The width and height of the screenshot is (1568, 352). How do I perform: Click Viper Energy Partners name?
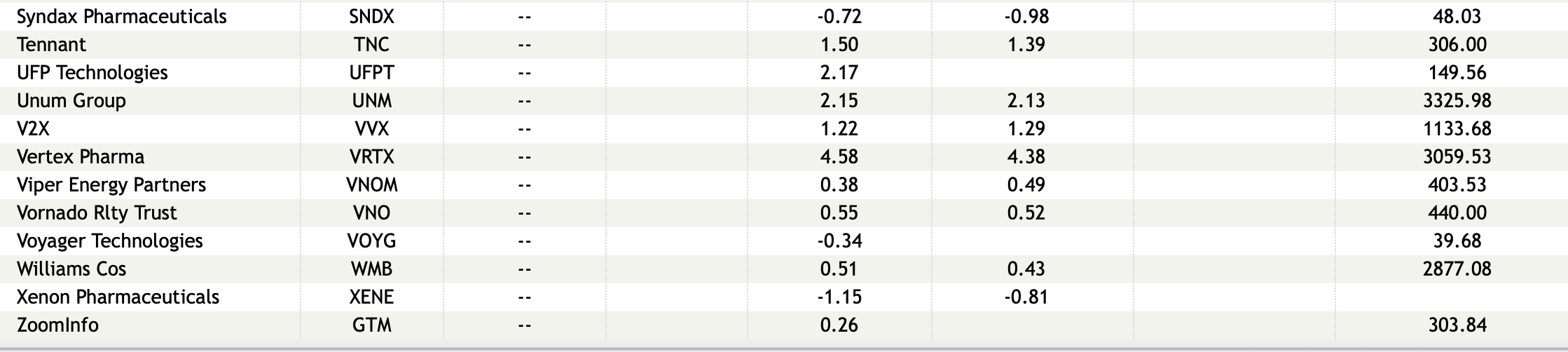click(111, 184)
